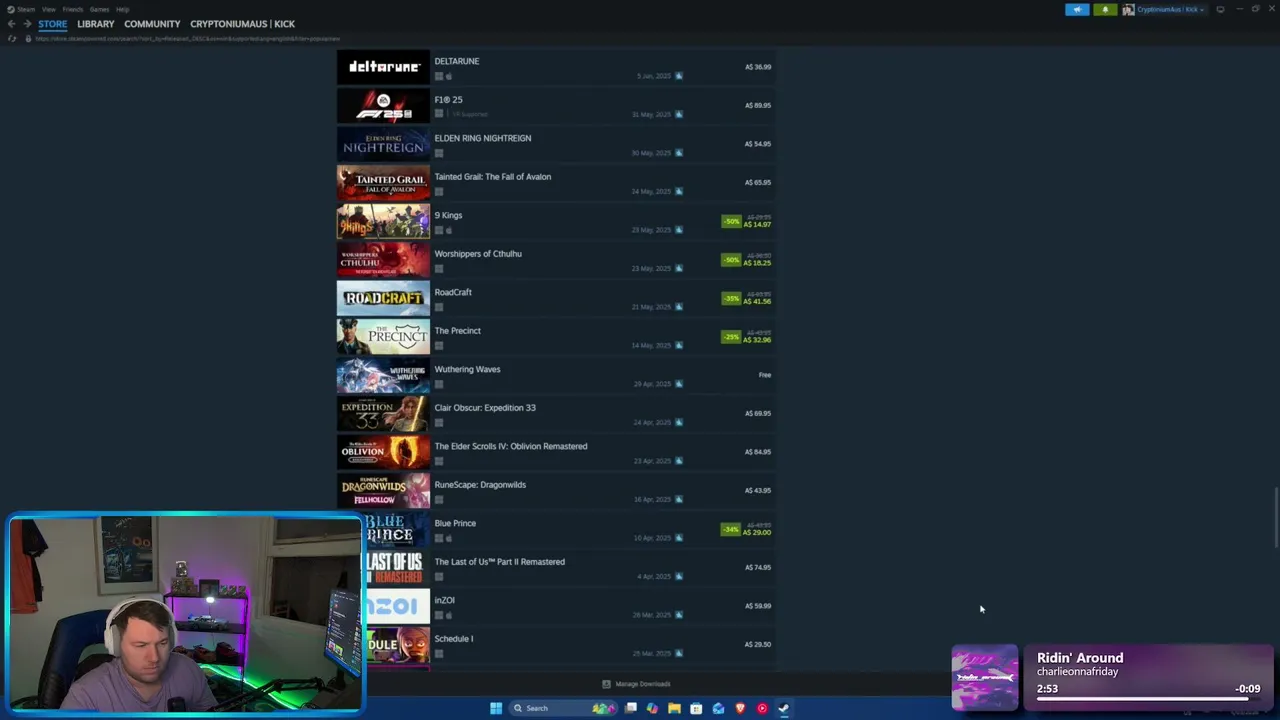Click the Mac platform icon under 9 Kings
This screenshot has height=720, width=1280.
tap(449, 230)
